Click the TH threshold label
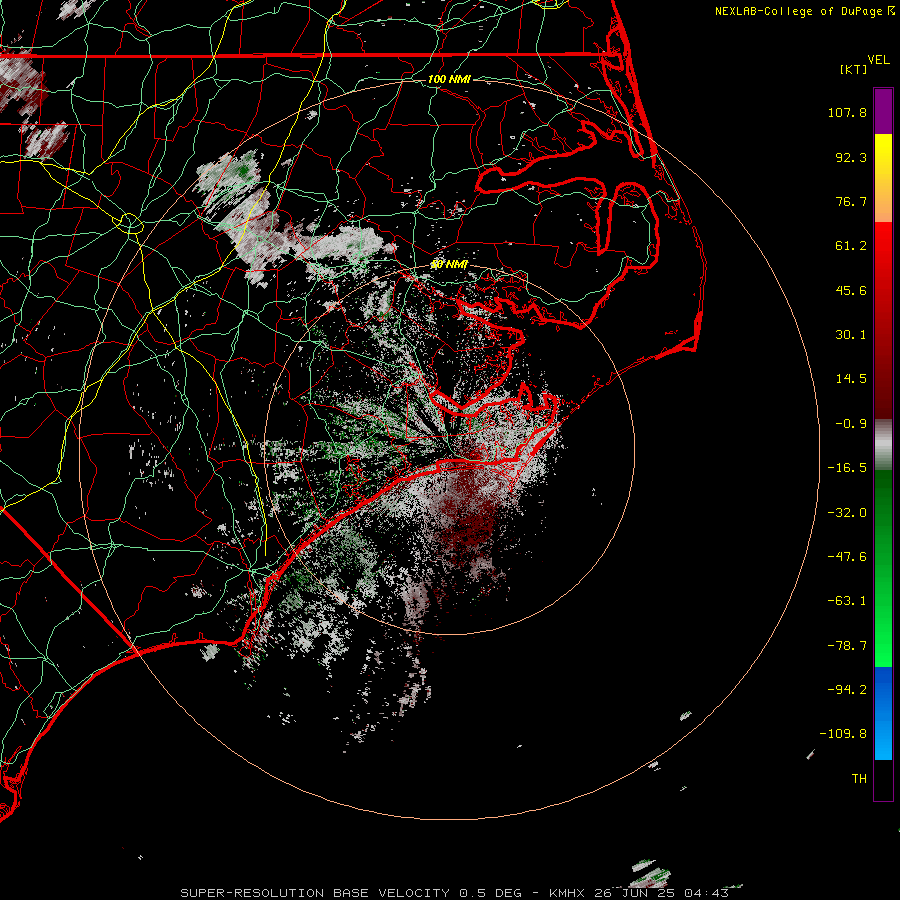Image resolution: width=900 pixels, height=900 pixels. (859, 778)
